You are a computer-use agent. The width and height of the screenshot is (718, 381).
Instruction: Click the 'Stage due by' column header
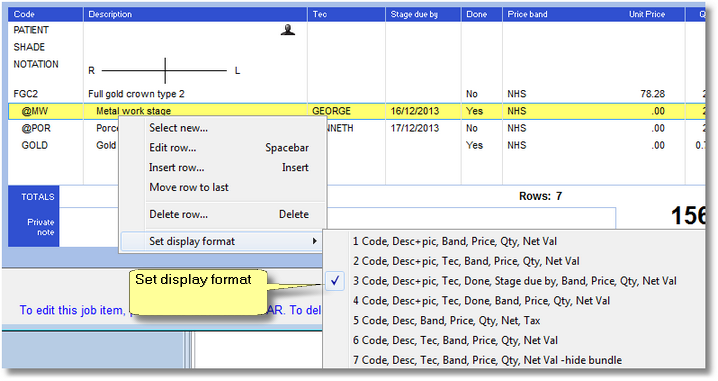[423, 14]
